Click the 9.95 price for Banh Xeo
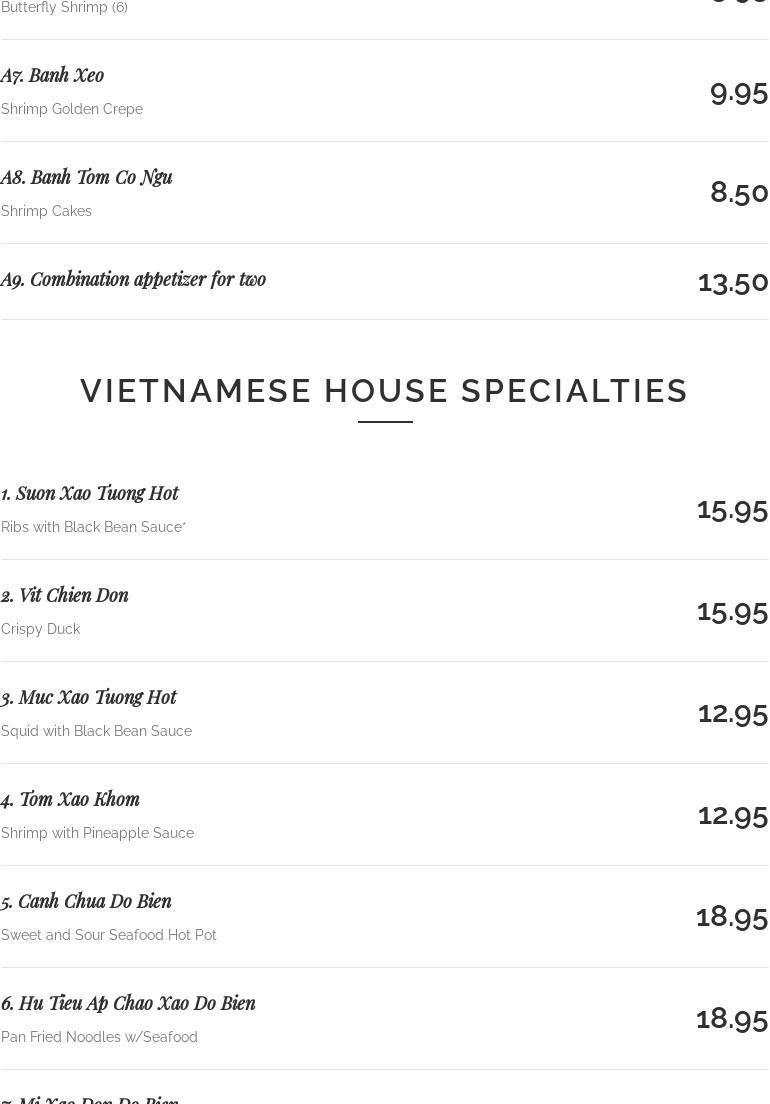770x1104 pixels. [x=738, y=92]
